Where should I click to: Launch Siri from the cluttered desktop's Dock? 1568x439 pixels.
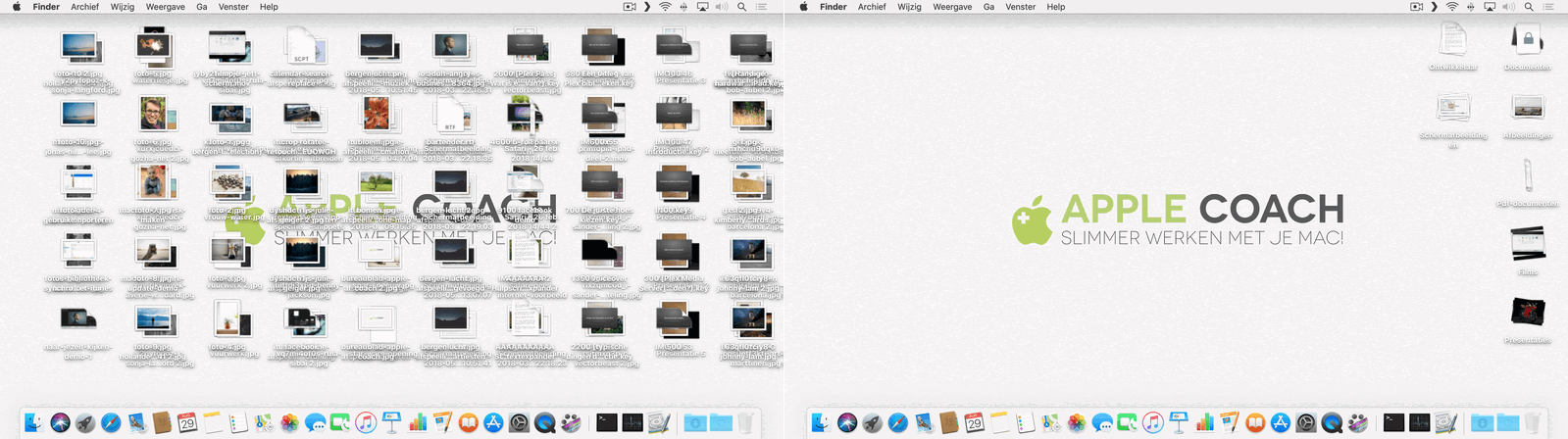(60, 423)
